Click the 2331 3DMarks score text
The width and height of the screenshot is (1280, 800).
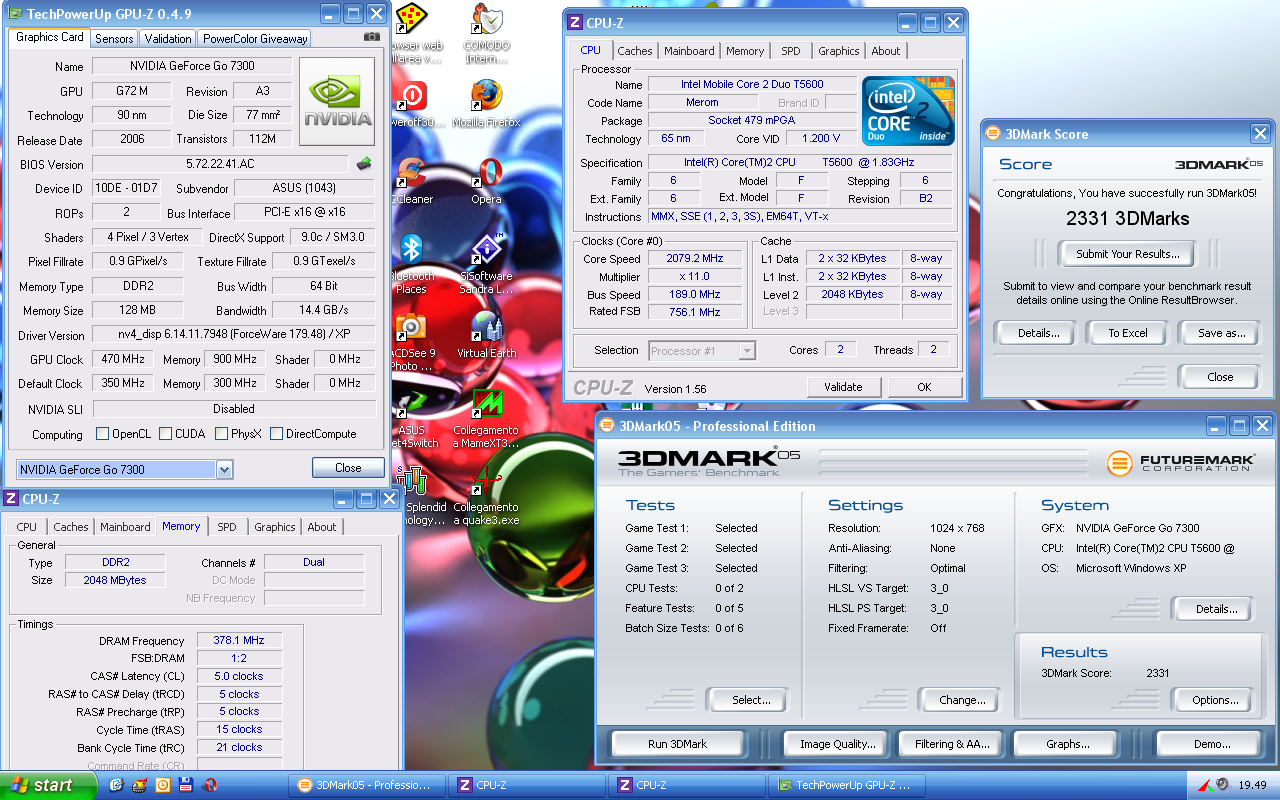1127,218
